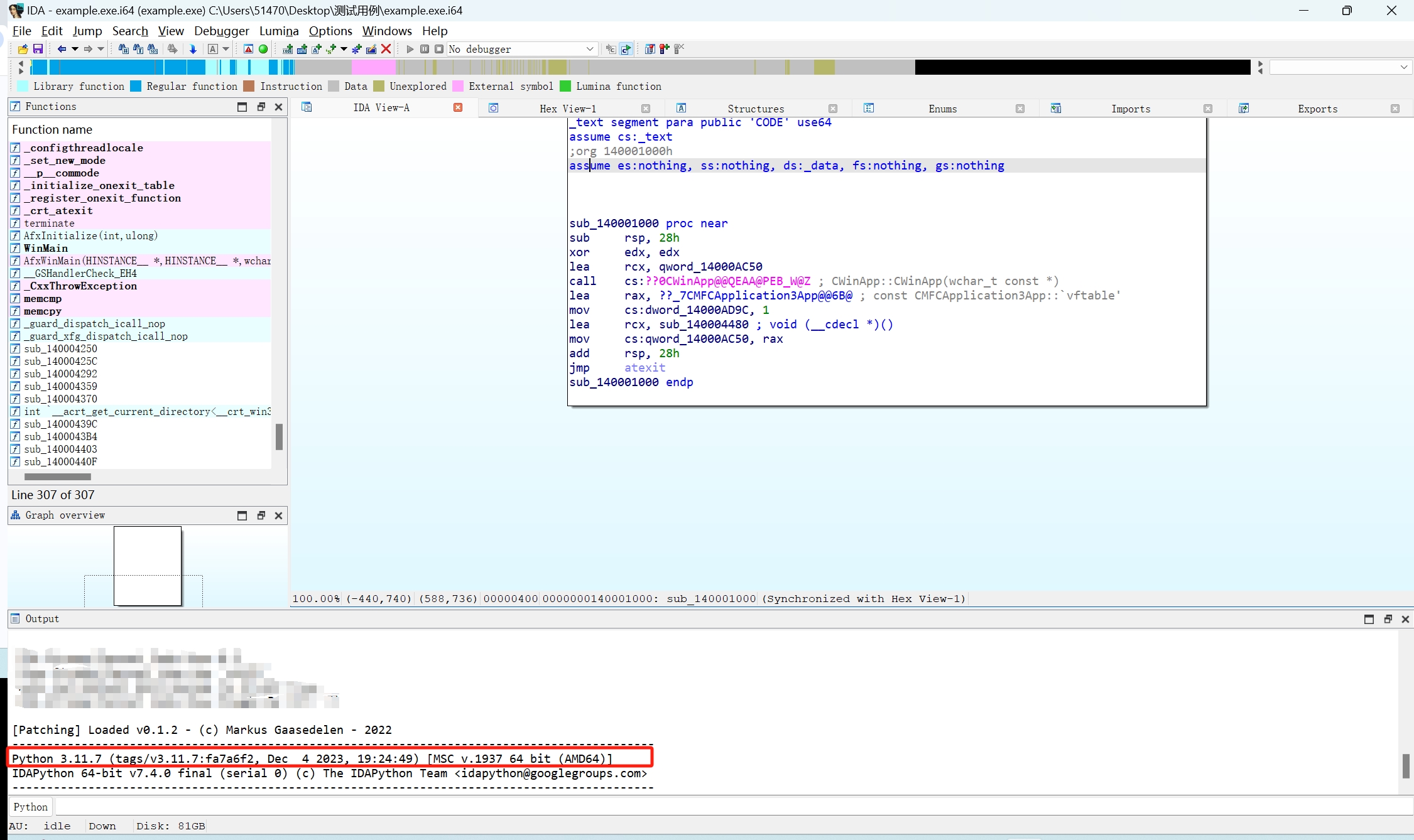This screenshot has height=840, width=1414.
Task: Click the Delete breakpoint icon
Action: coord(679,49)
